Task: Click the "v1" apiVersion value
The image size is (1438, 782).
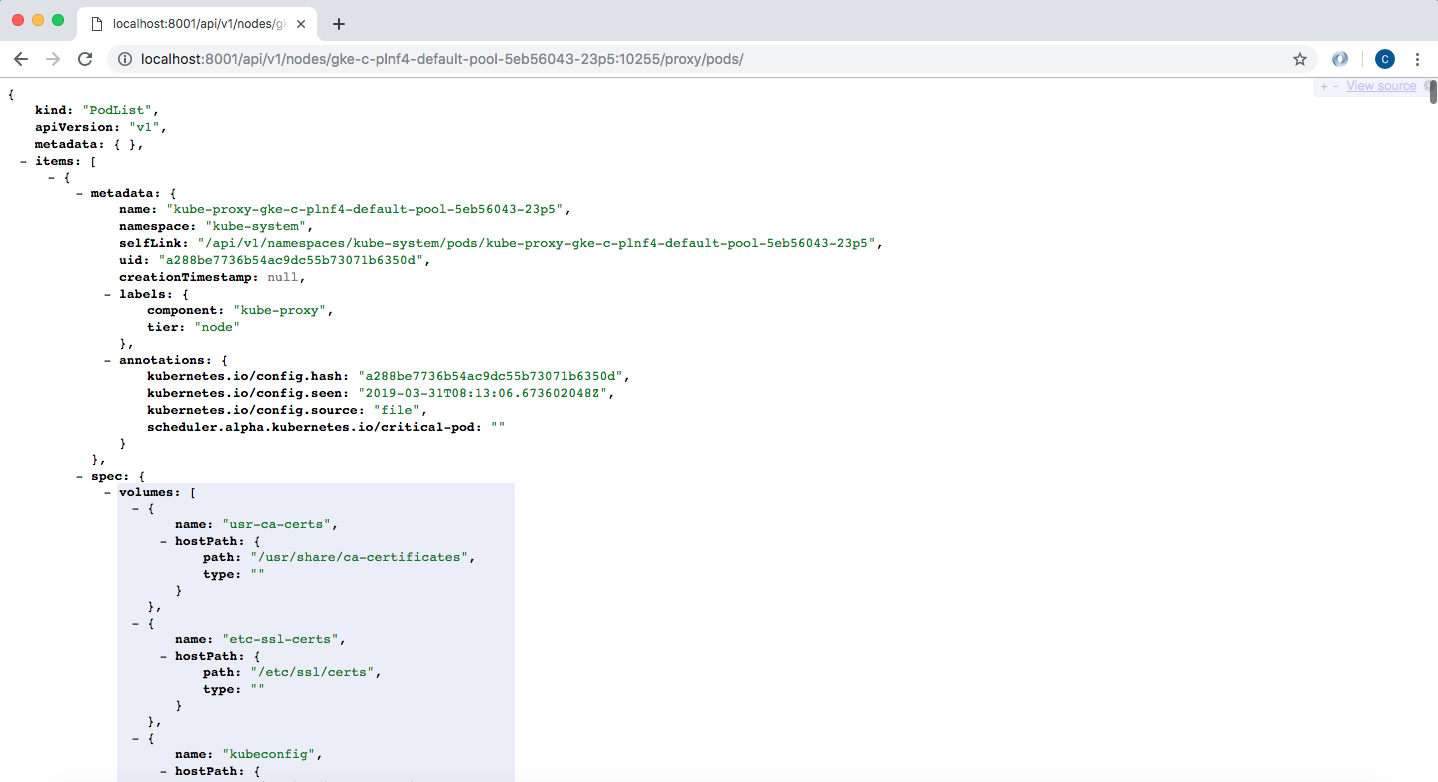Action: 144,128
